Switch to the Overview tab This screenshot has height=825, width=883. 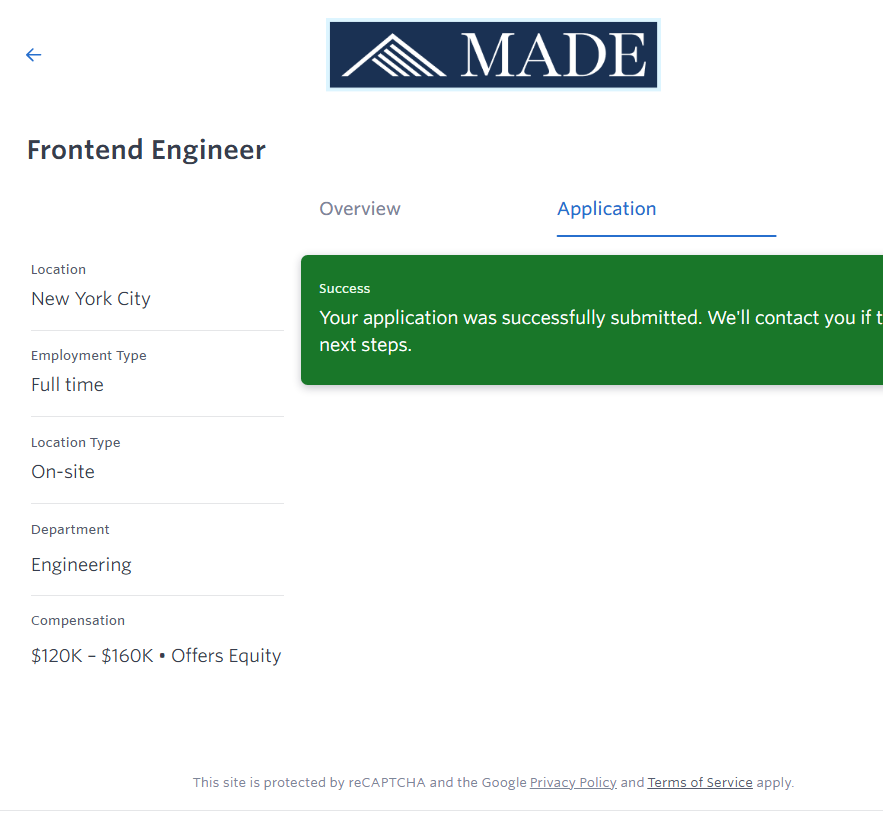pyautogui.click(x=360, y=209)
